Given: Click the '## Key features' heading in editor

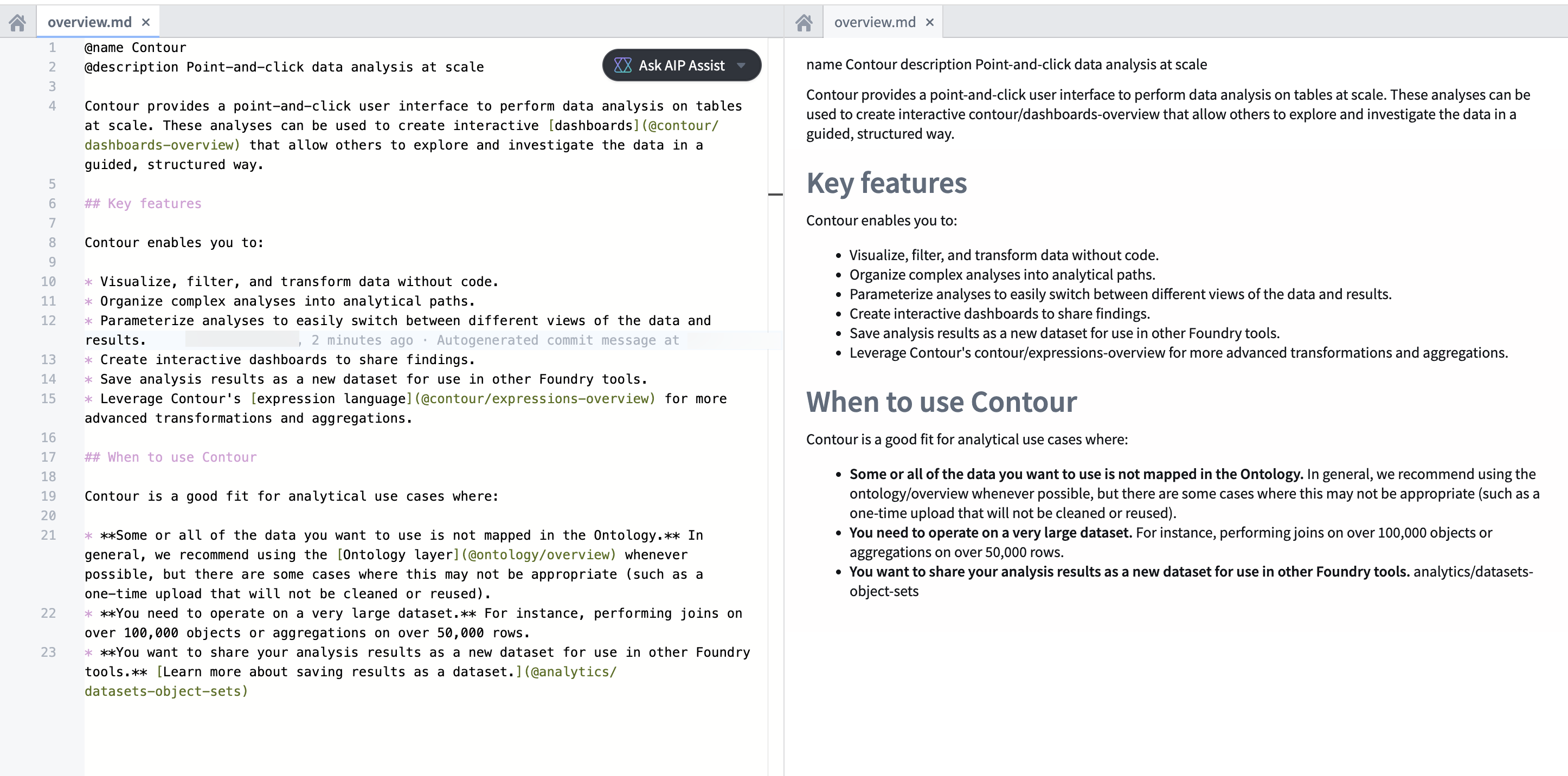Looking at the screenshot, I should [x=143, y=203].
